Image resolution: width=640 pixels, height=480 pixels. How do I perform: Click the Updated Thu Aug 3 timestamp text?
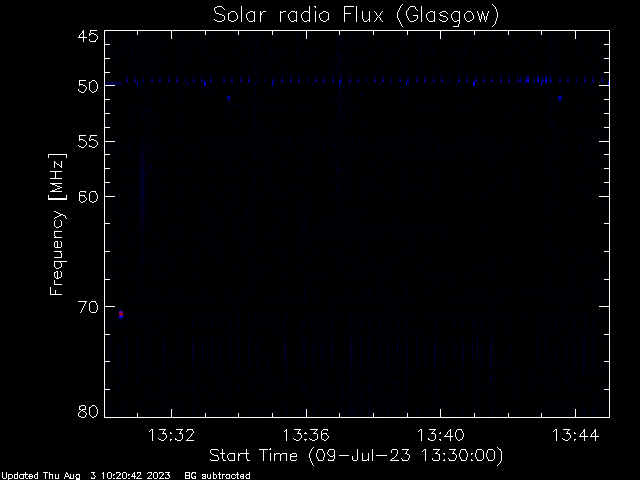pyautogui.click(x=86, y=476)
